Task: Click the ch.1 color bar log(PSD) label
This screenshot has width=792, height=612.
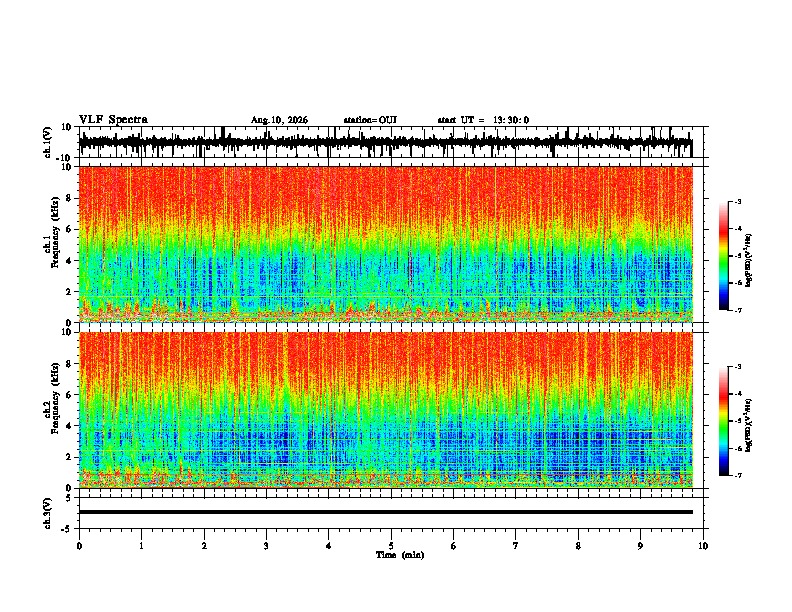Action: coord(748,261)
